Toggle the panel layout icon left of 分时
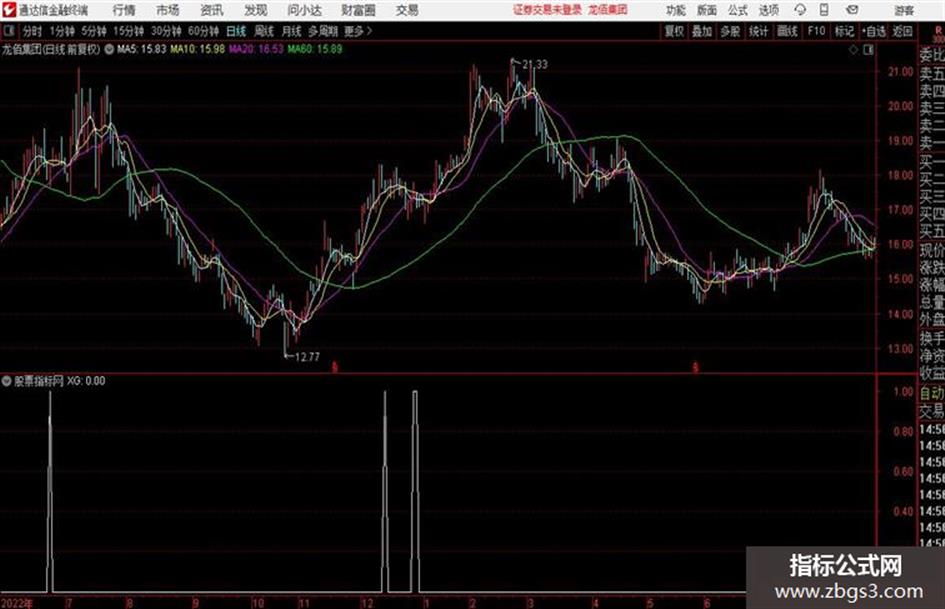Screen dimensions: 945x609 click(8, 31)
